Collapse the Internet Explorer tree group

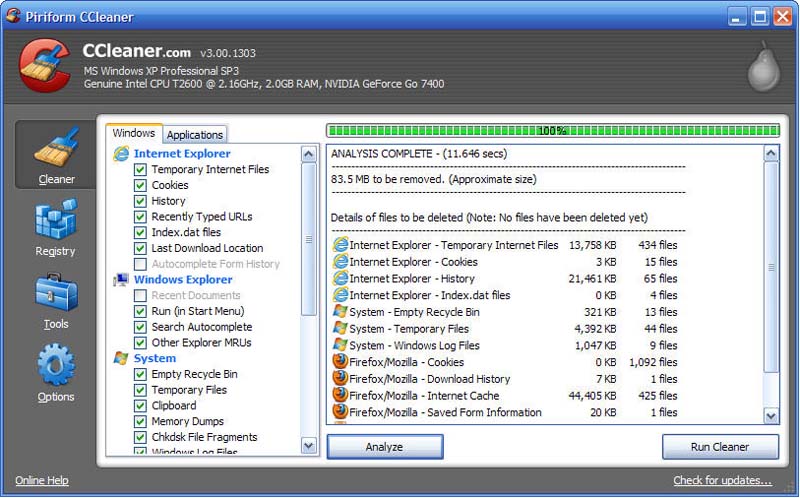point(181,154)
